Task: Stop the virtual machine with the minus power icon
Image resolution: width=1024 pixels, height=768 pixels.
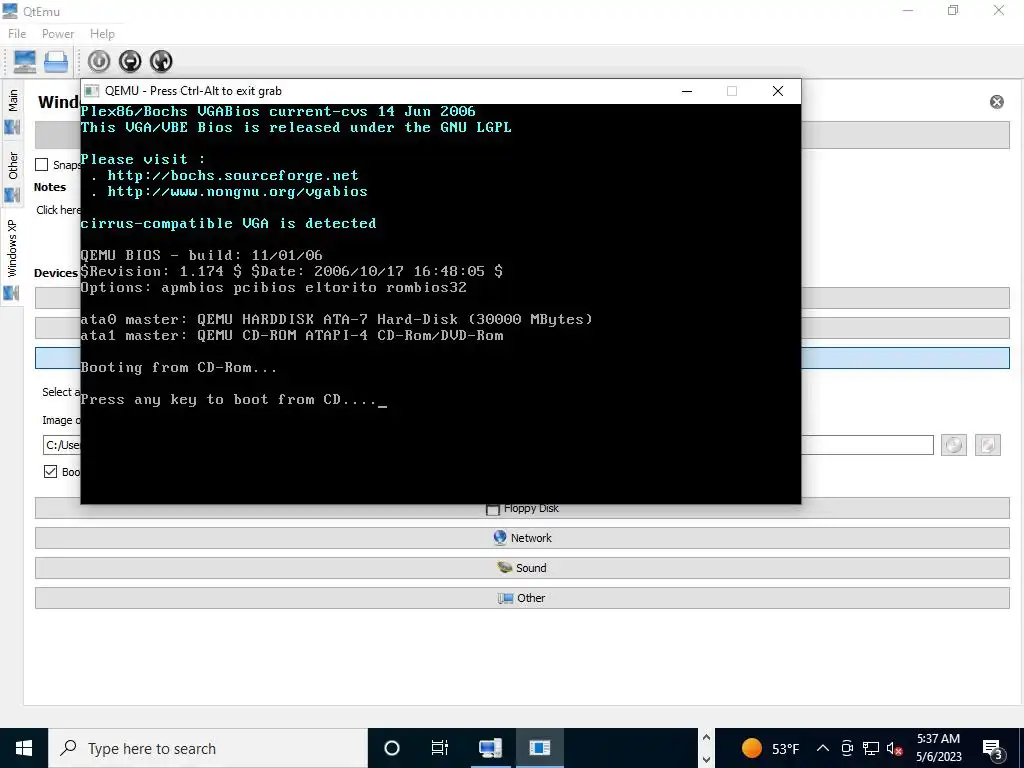Action: (x=130, y=61)
